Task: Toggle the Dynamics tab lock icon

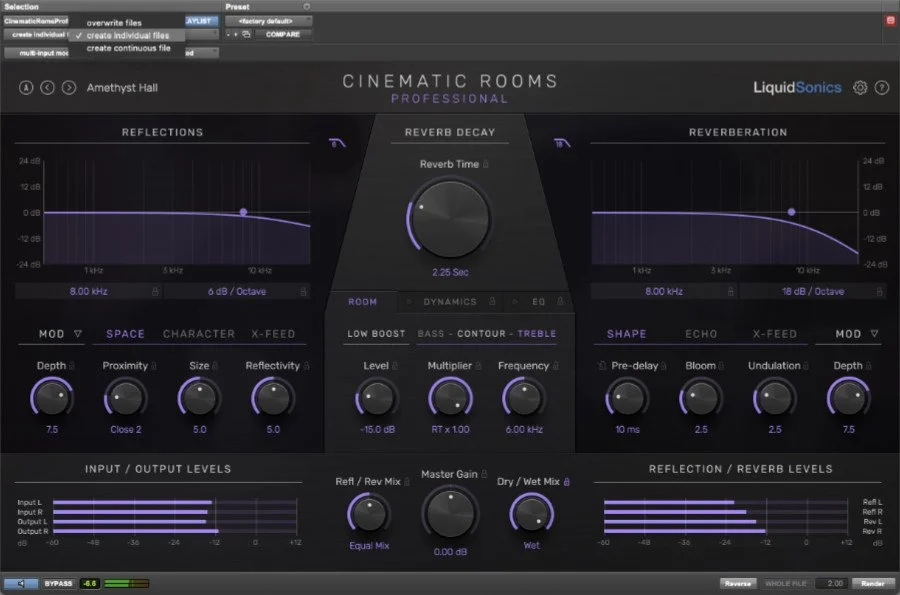Action: click(492, 301)
